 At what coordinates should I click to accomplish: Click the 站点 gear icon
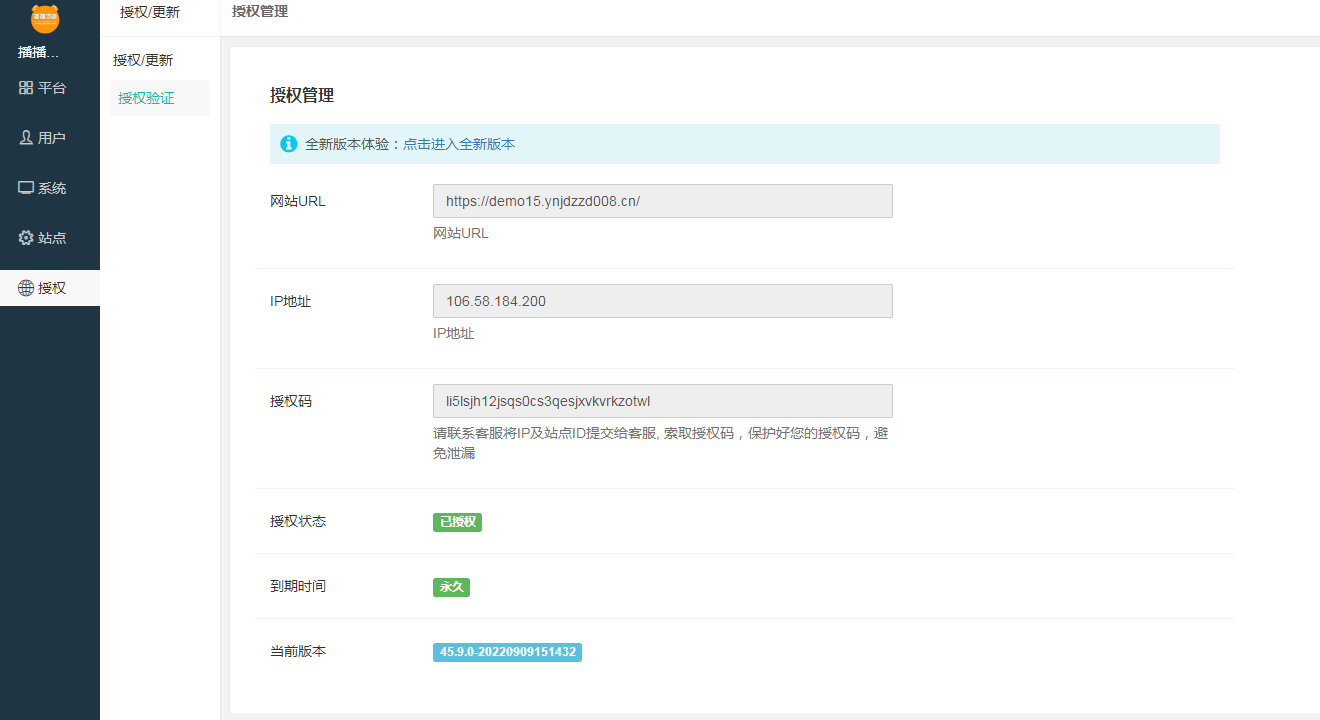click(26, 238)
